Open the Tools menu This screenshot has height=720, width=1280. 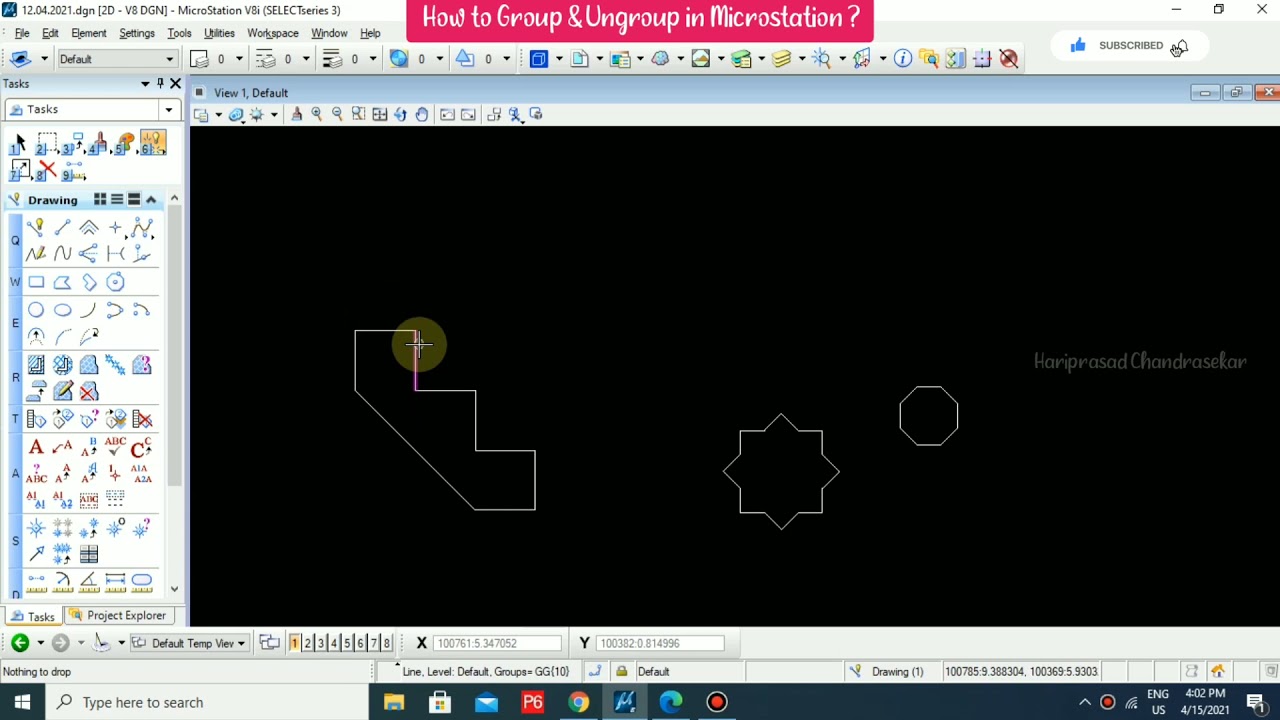coord(179,33)
